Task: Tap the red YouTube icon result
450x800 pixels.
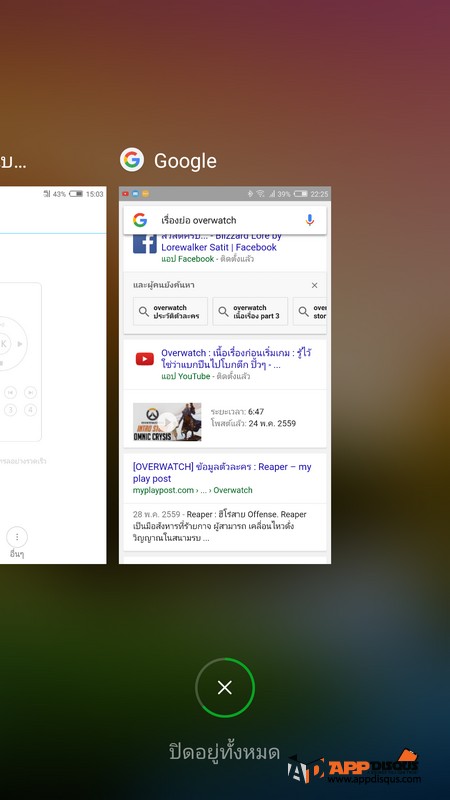Action: coord(145,359)
